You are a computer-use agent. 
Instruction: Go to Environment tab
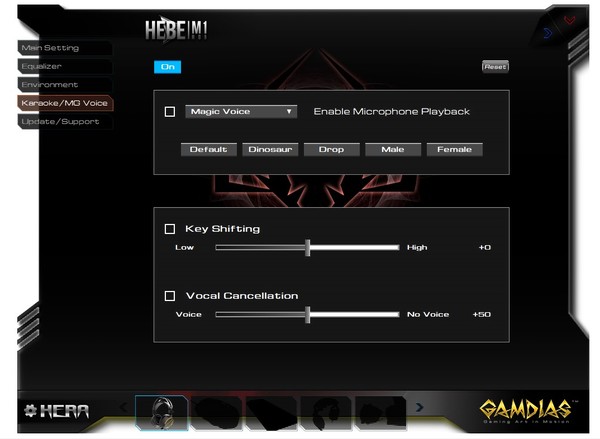[x=65, y=85]
